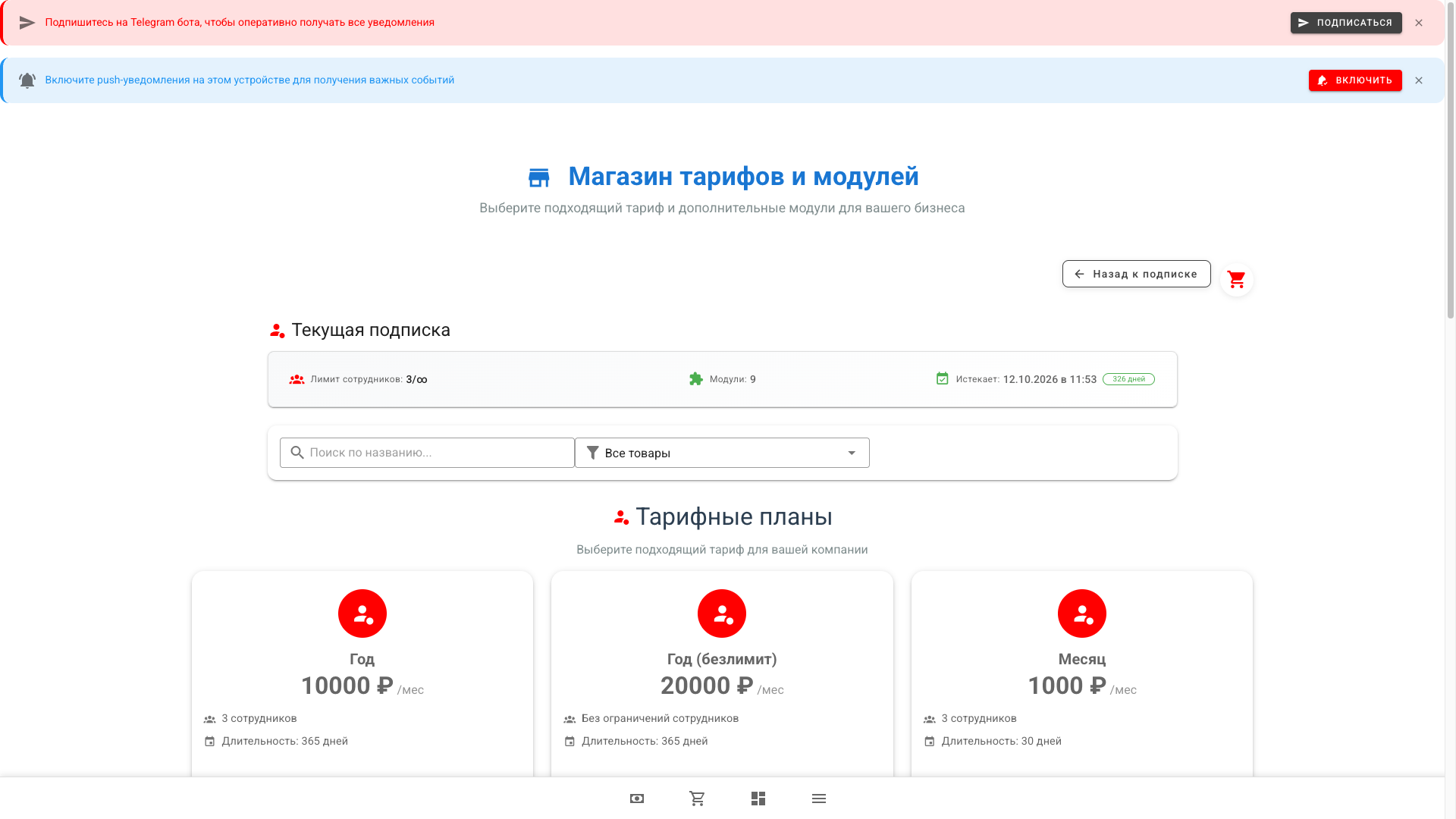Click the search input Поиск по названию

426,452
